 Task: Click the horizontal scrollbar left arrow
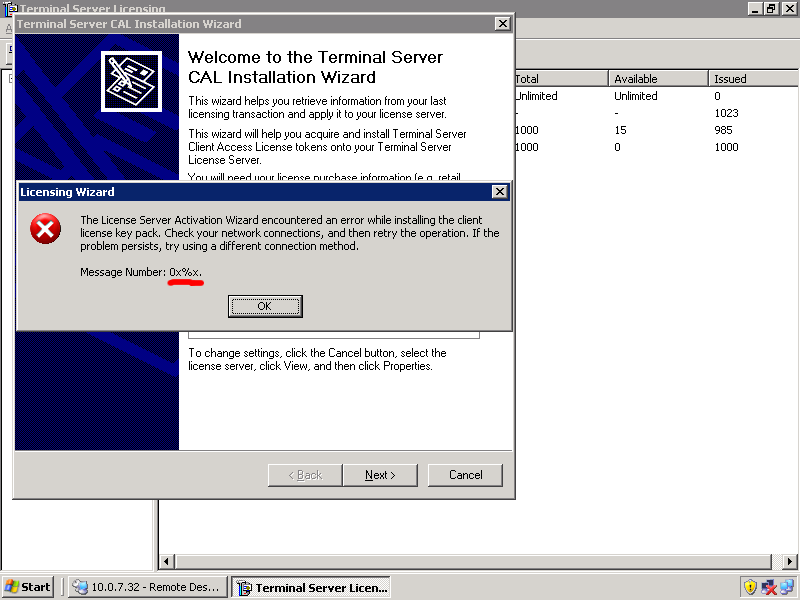pos(166,562)
